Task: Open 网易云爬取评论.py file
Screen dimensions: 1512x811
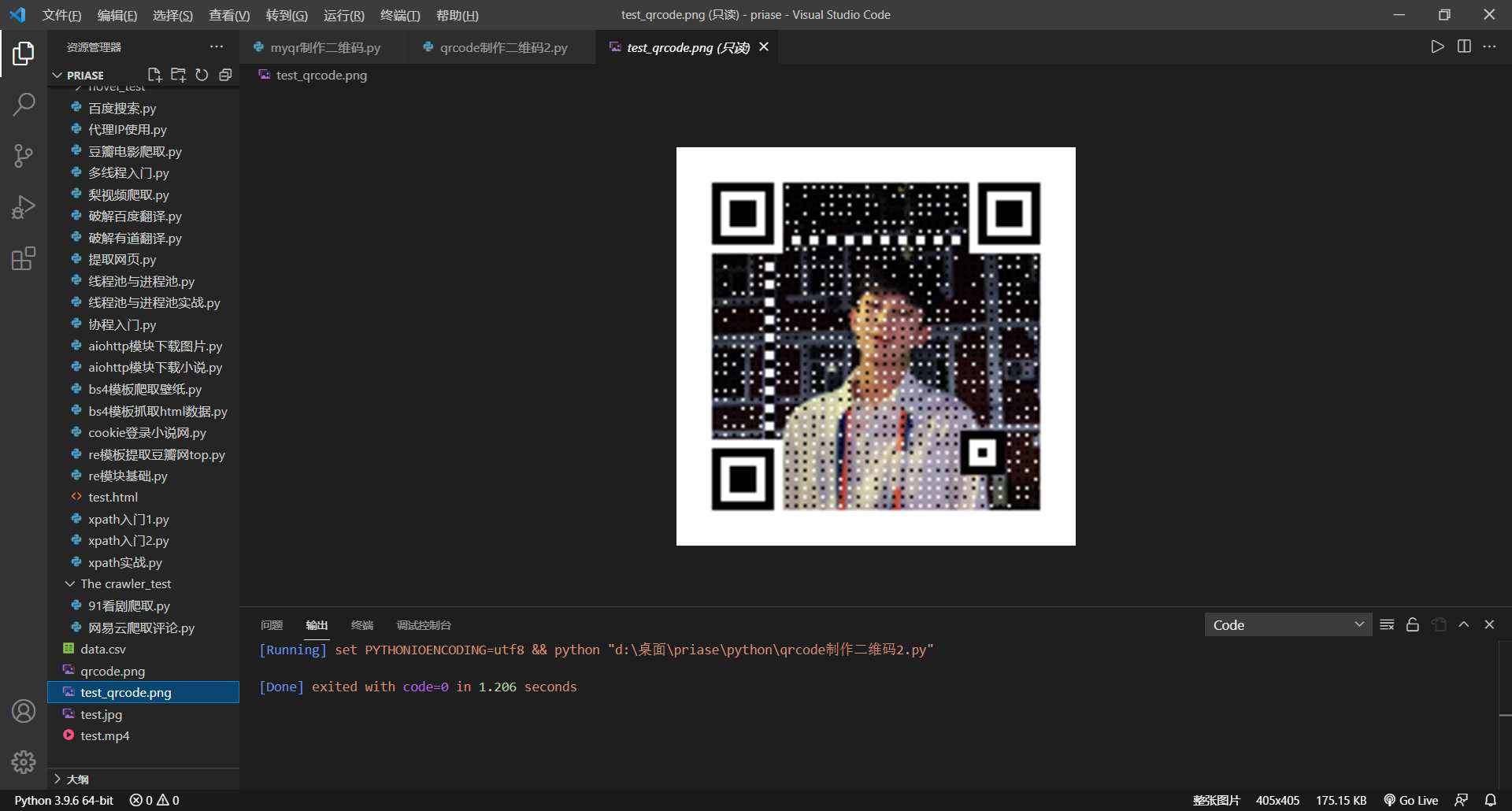Action: [x=143, y=628]
